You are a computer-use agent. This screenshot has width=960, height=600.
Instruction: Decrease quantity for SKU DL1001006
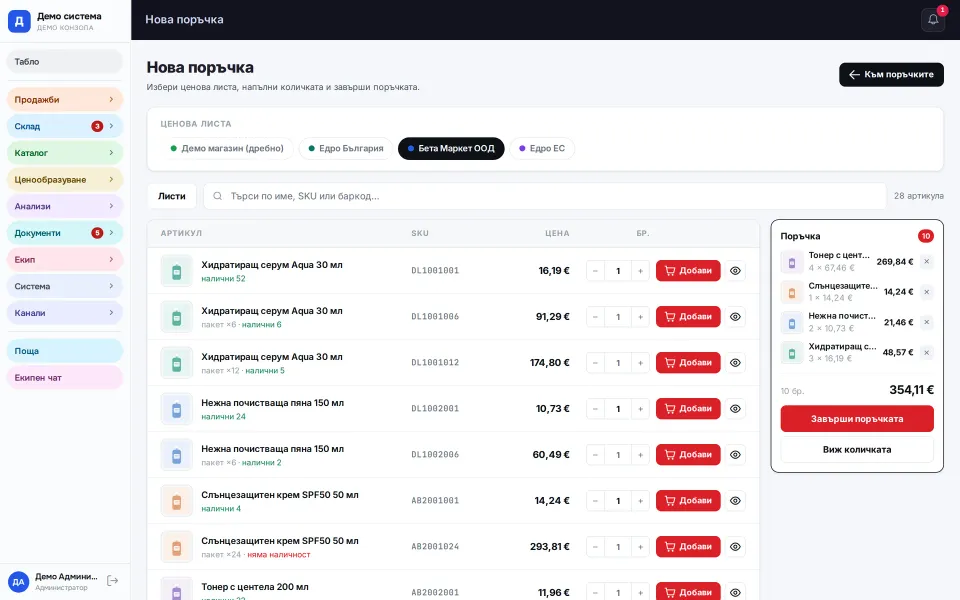pyautogui.click(x=595, y=317)
